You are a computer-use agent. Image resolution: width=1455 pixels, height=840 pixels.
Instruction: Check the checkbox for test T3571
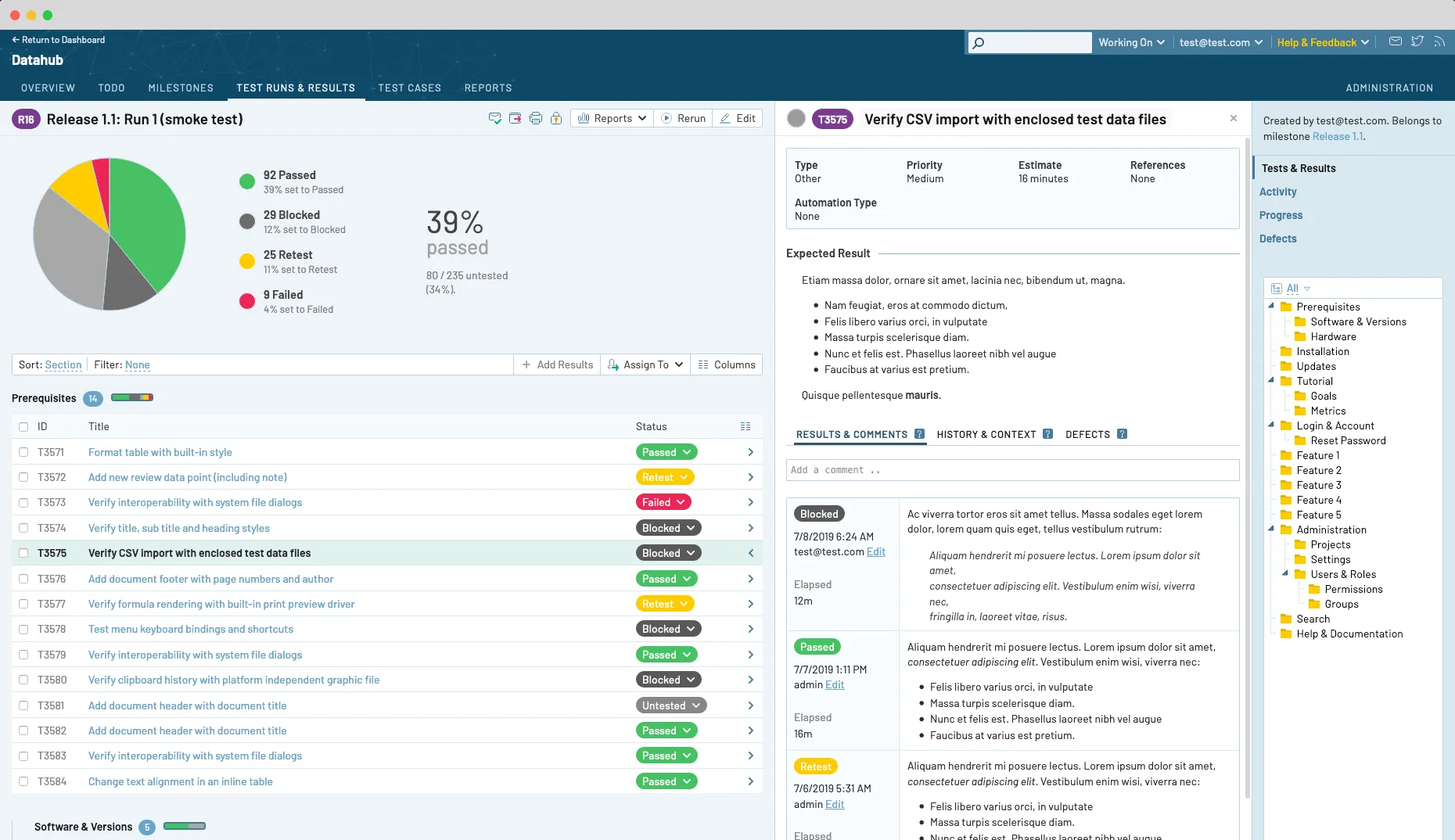click(x=22, y=452)
